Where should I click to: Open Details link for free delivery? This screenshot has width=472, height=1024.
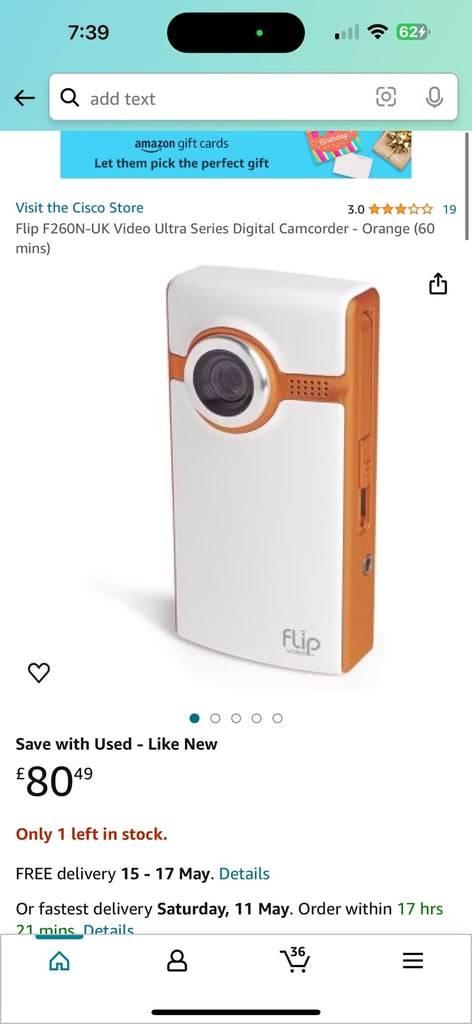(244, 874)
